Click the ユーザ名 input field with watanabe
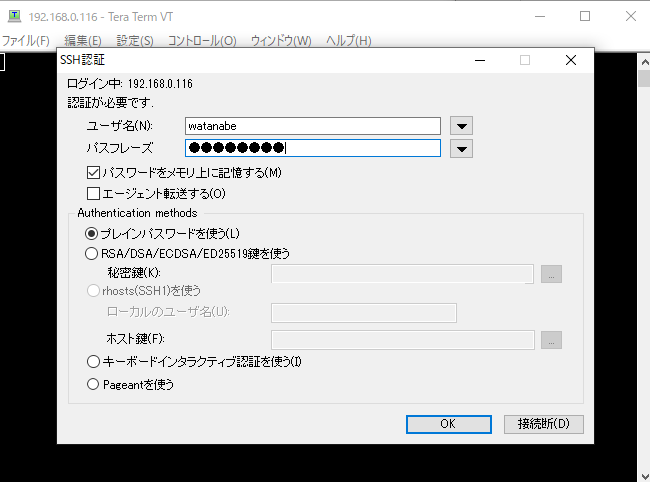 click(312, 126)
